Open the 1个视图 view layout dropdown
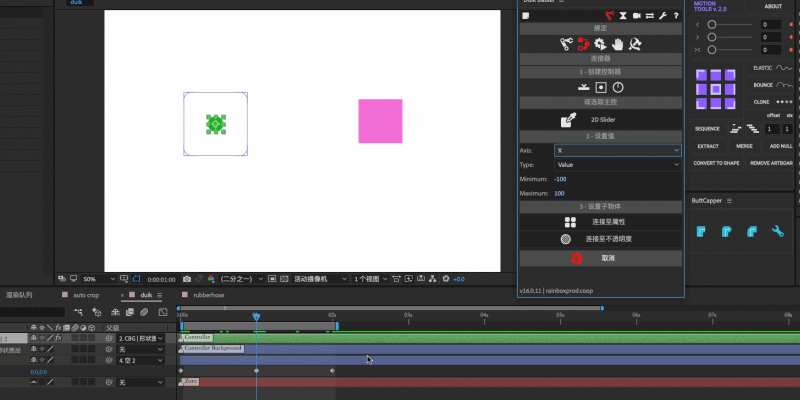 (x=371, y=279)
